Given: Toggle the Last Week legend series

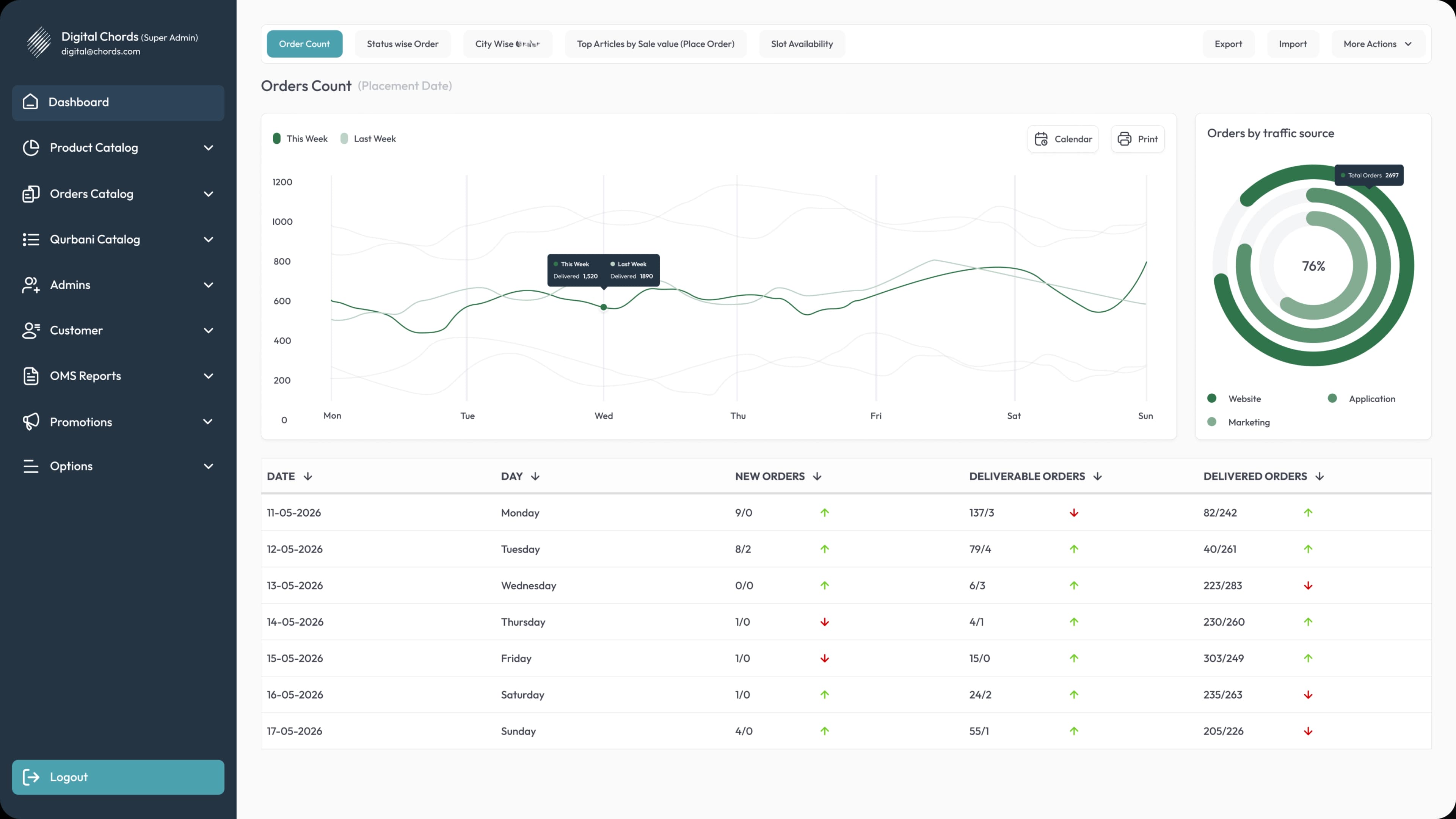Looking at the screenshot, I should point(368,138).
